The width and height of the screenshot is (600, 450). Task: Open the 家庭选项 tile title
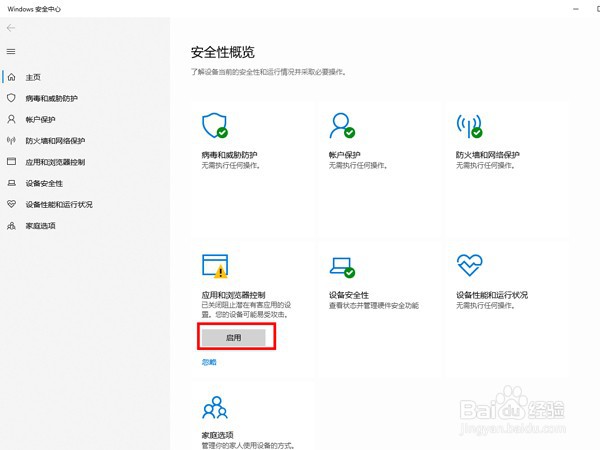pos(218,435)
